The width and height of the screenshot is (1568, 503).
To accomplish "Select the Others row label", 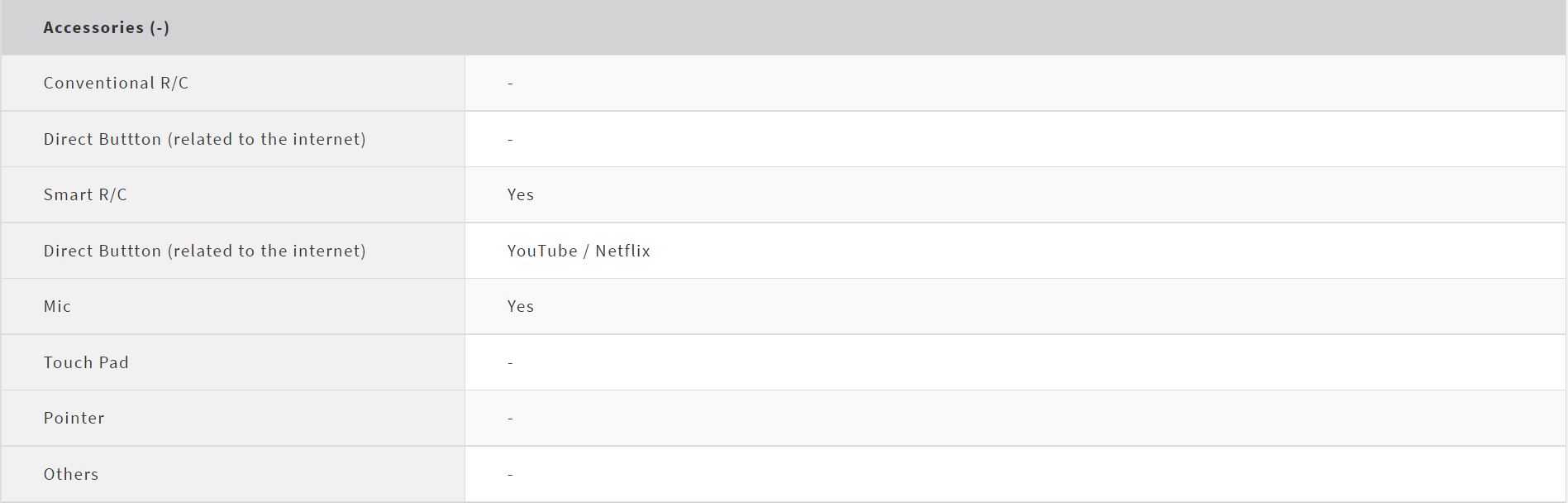I will [71, 474].
